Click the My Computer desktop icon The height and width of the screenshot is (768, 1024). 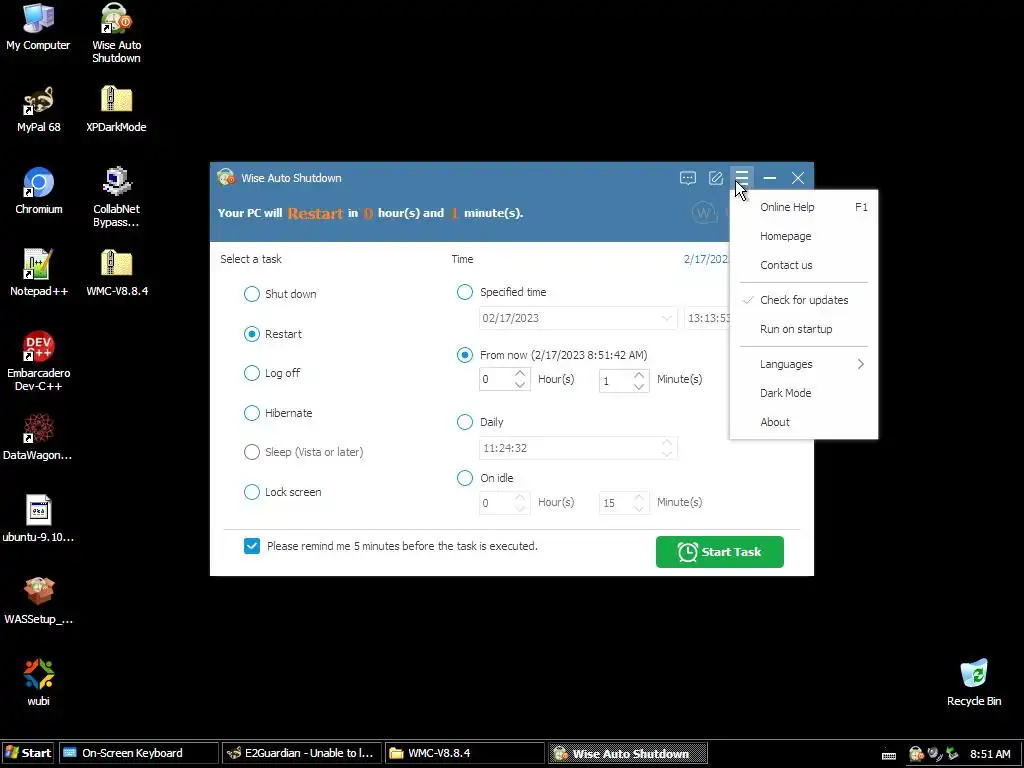[38, 28]
